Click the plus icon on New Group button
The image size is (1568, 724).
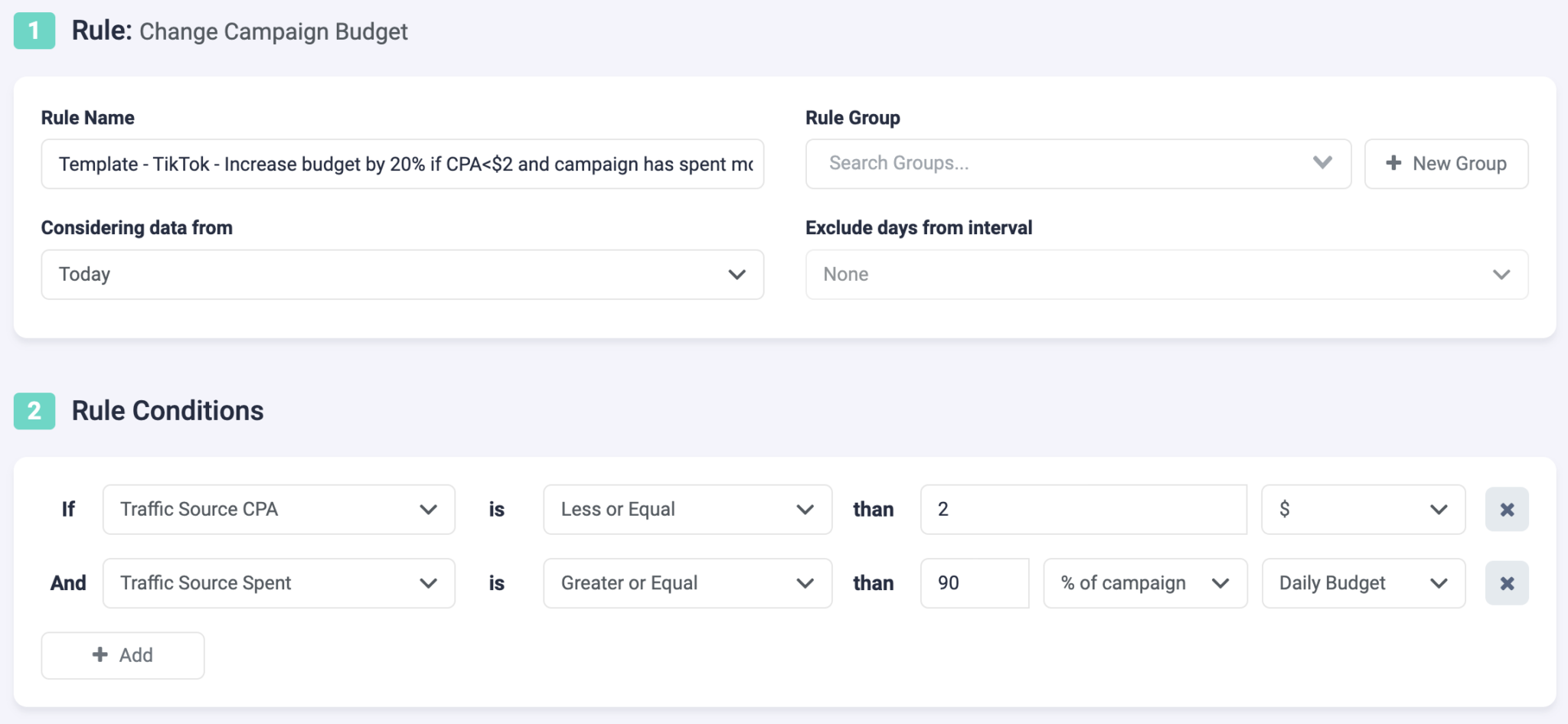pos(1392,163)
